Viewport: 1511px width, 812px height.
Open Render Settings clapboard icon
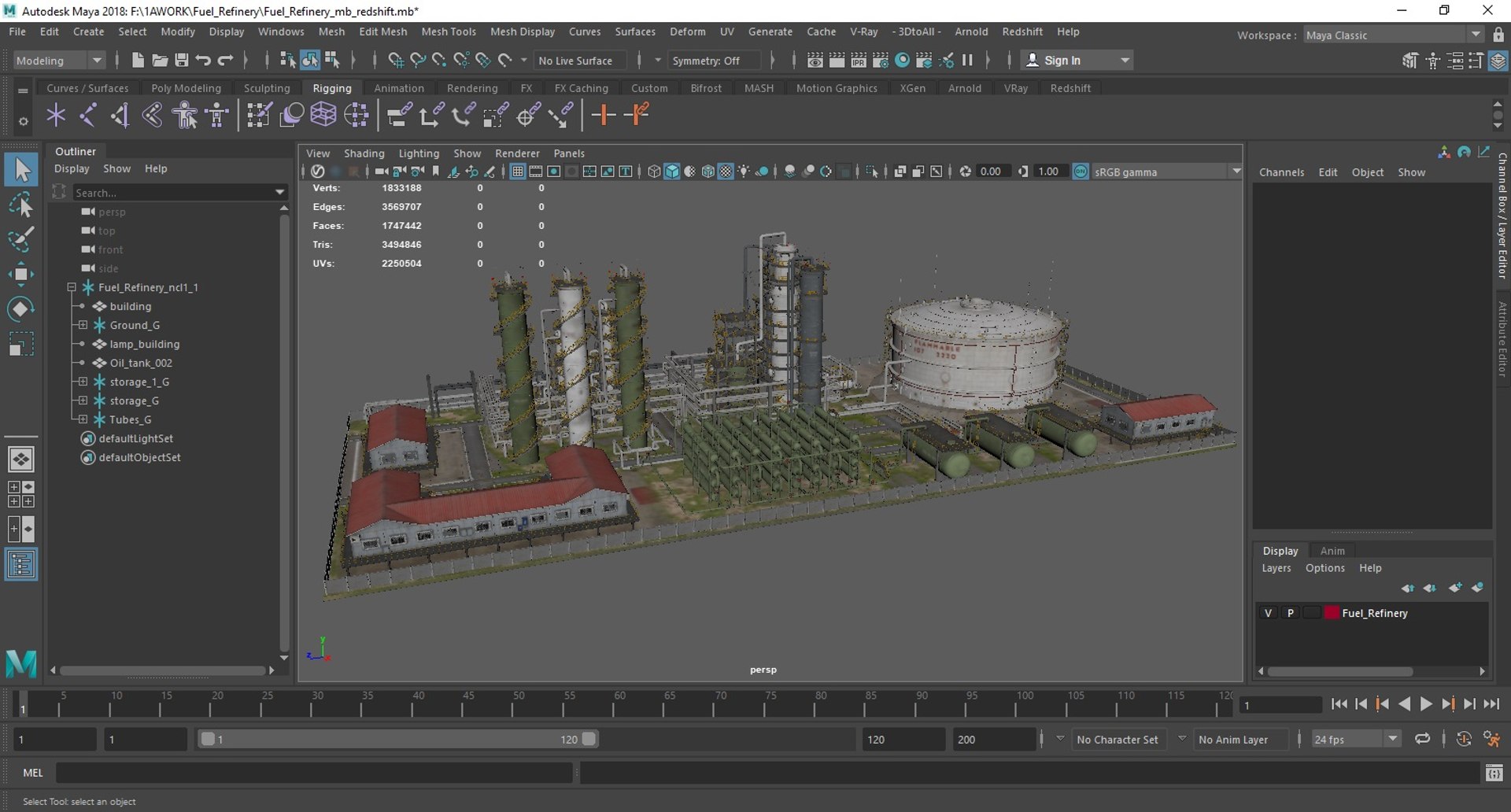pyautogui.click(x=881, y=61)
